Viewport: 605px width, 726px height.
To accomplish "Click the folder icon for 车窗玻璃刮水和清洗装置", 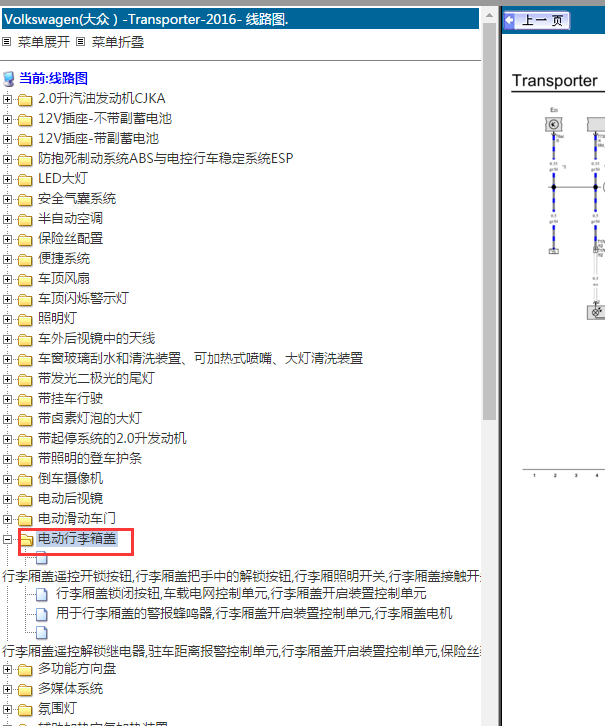I will click(x=25, y=359).
